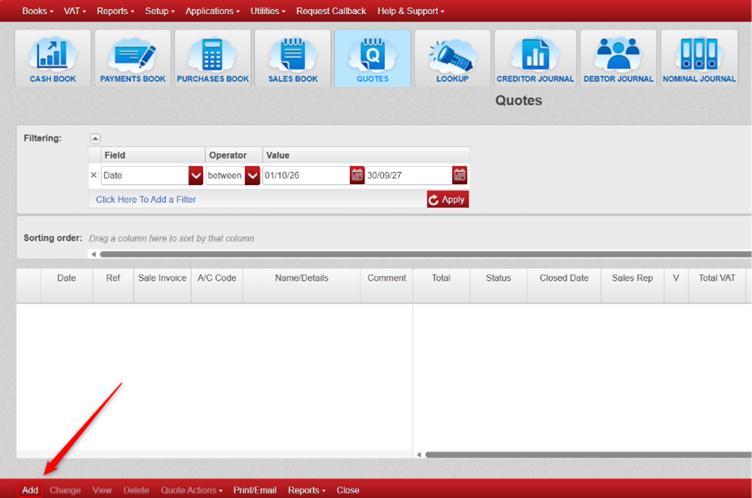Click Print/Email in bottom bar
The width and height of the screenshot is (752, 498).
[x=255, y=490]
